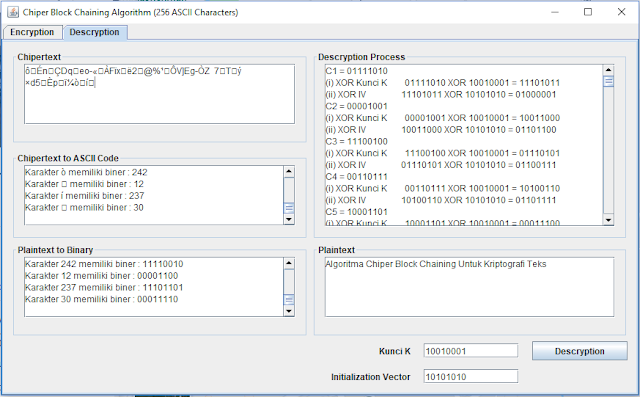Click 'Karakter 12 memiliki biner : 00001100'

[102, 276]
